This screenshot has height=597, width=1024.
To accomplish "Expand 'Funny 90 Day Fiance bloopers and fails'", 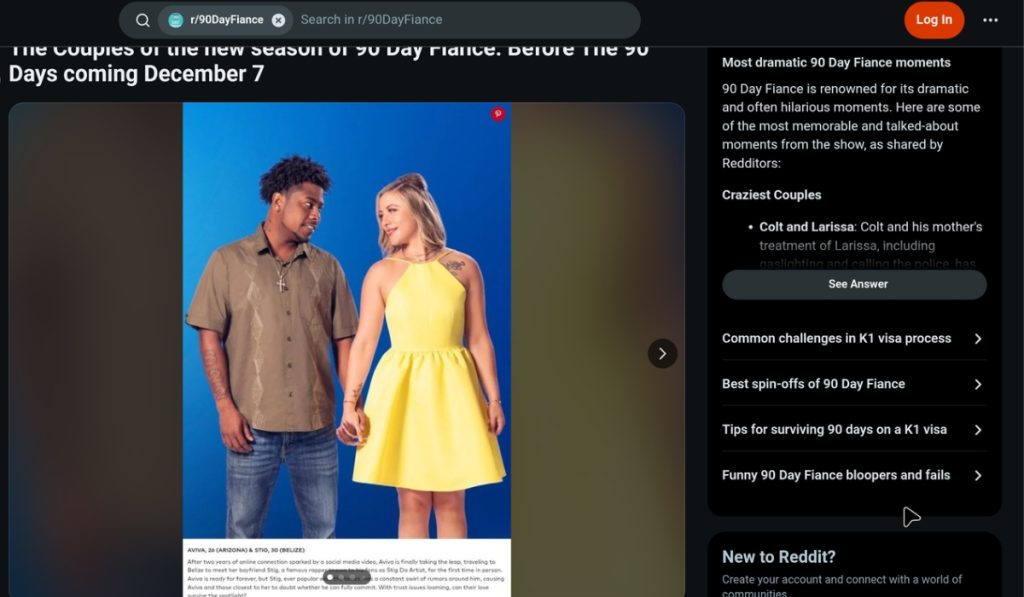I will pyautogui.click(x=851, y=475).
